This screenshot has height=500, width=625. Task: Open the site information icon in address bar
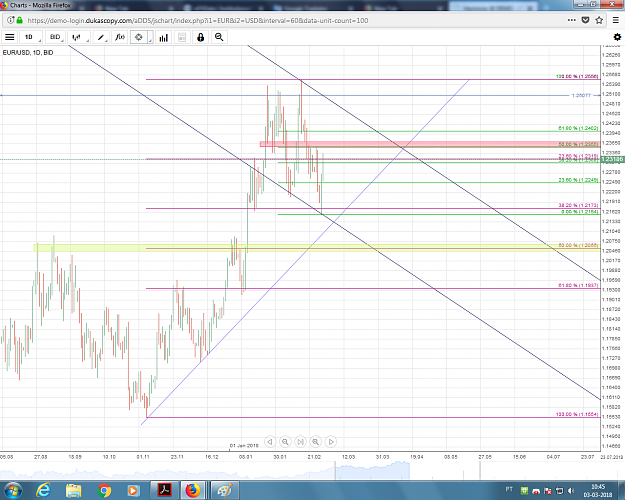pyautogui.click(x=11, y=20)
